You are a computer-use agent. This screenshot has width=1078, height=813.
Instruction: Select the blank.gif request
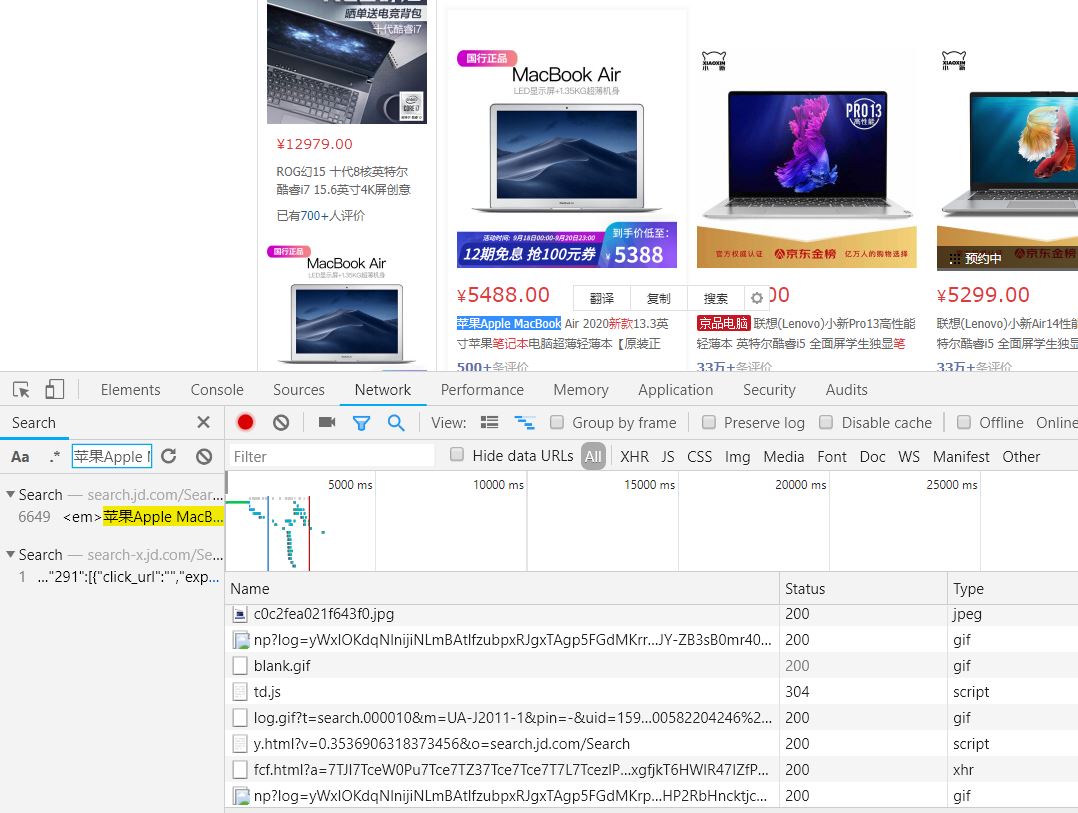[x=652, y=665]
